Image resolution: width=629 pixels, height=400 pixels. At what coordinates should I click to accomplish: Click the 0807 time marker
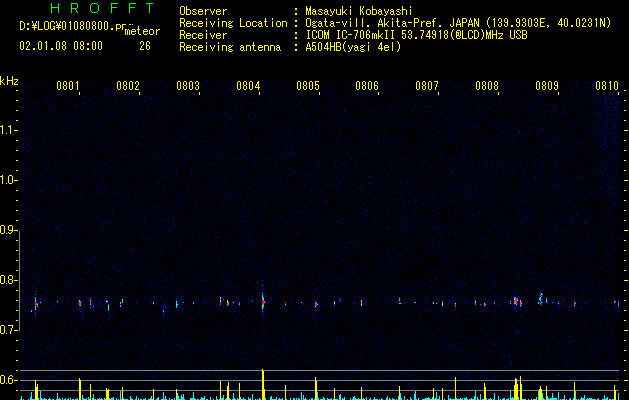tap(427, 85)
